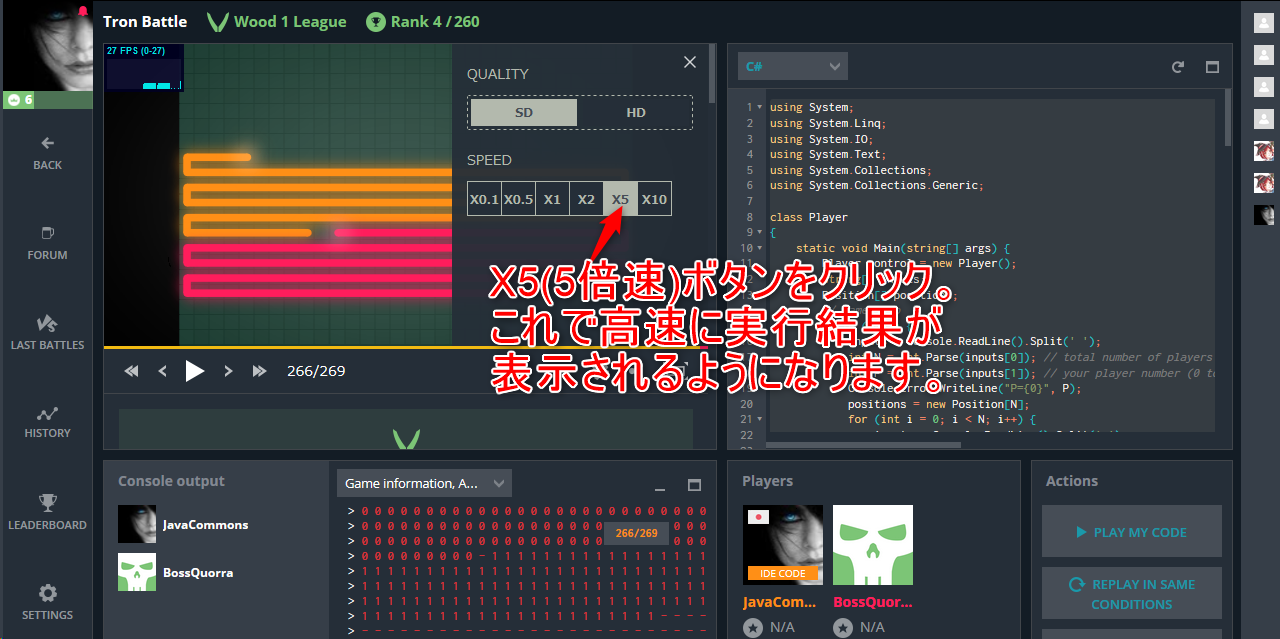Go back using the BACK sidebar icon
Screen dimensions: 1280x639
tap(47, 153)
